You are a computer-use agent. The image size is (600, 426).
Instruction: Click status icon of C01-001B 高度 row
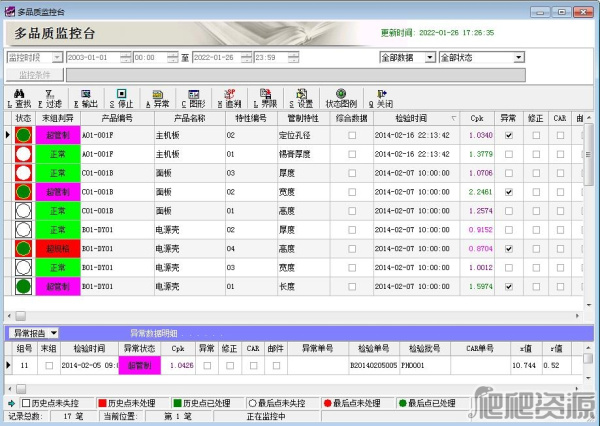click(x=23, y=211)
